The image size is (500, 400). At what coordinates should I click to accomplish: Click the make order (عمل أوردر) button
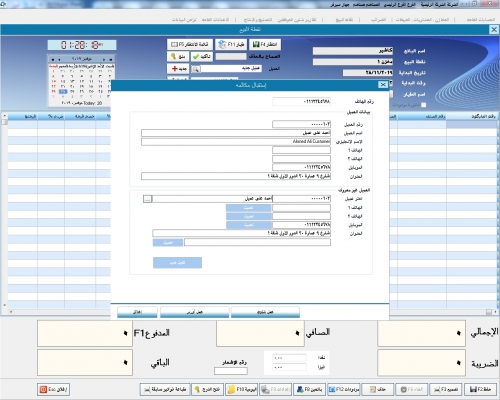pos(195,312)
